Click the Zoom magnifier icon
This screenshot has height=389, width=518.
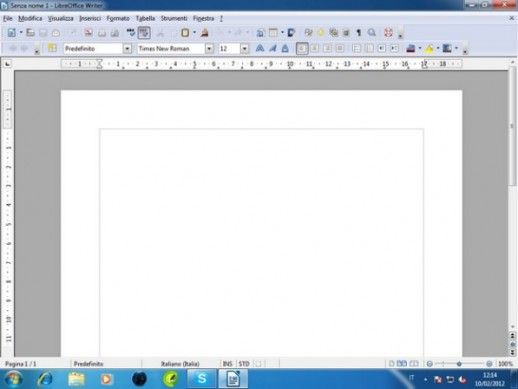[x=371, y=33]
